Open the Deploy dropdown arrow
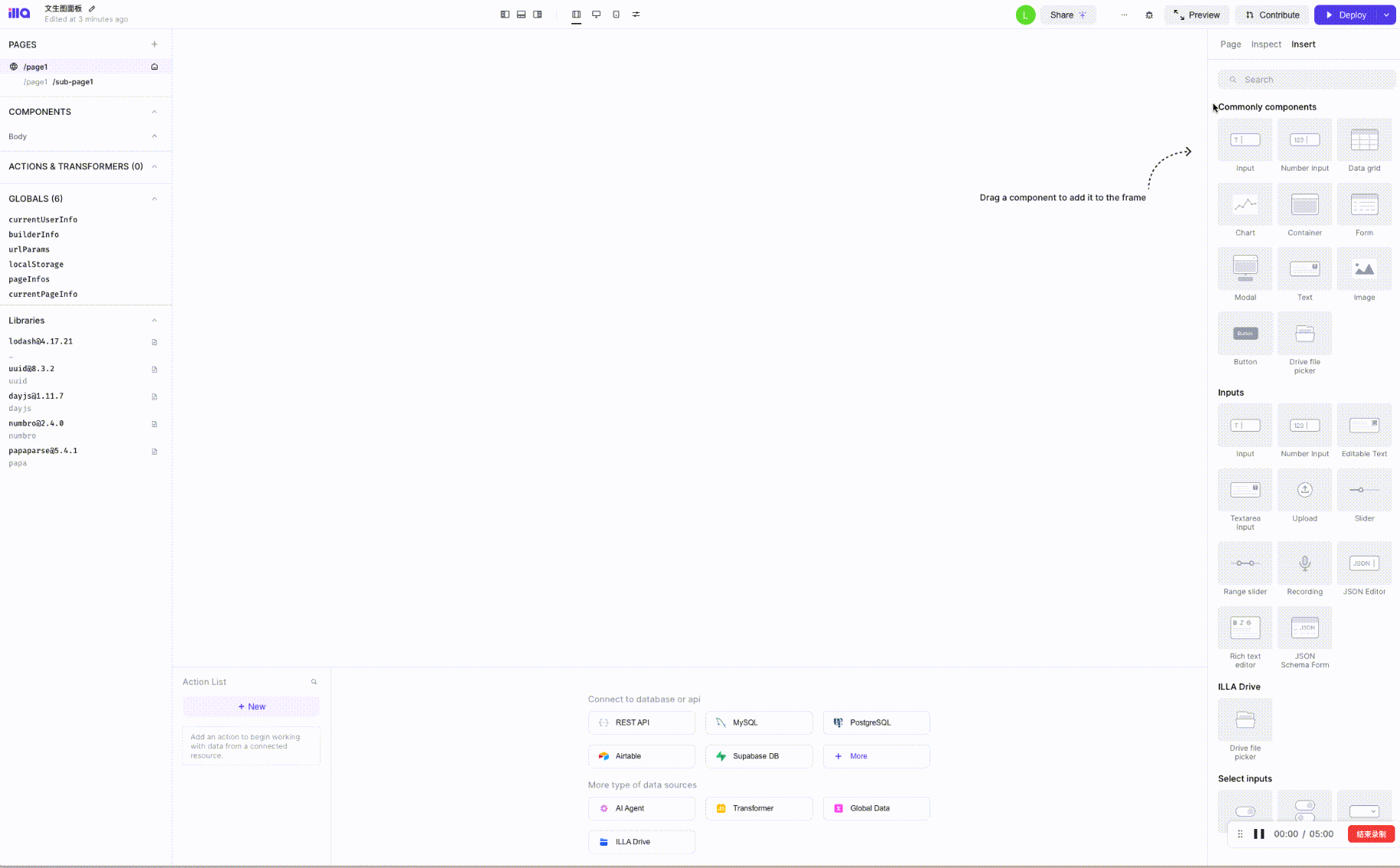The height and width of the screenshot is (868, 1400). click(1385, 15)
